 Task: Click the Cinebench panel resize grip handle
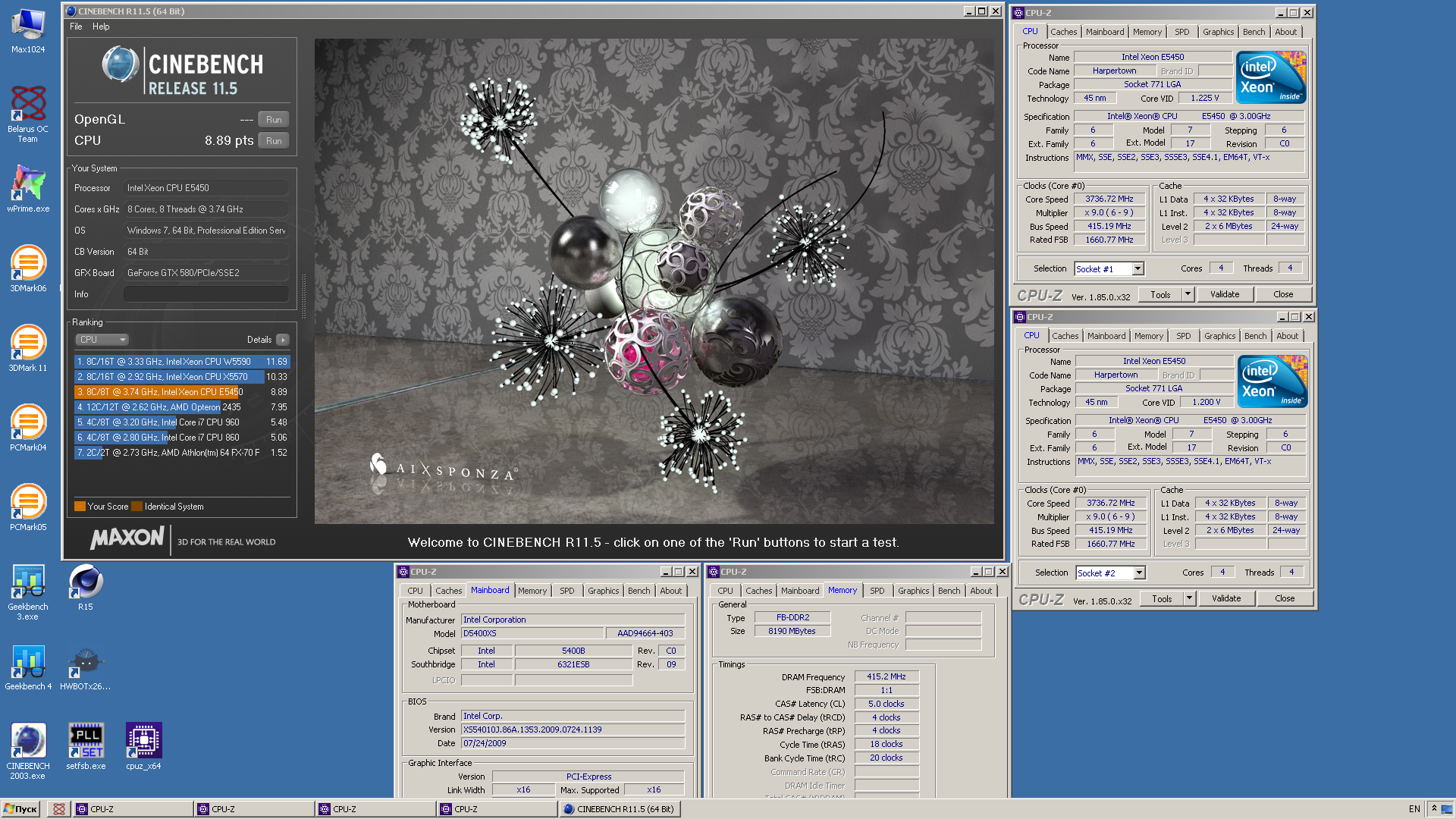coord(304,296)
